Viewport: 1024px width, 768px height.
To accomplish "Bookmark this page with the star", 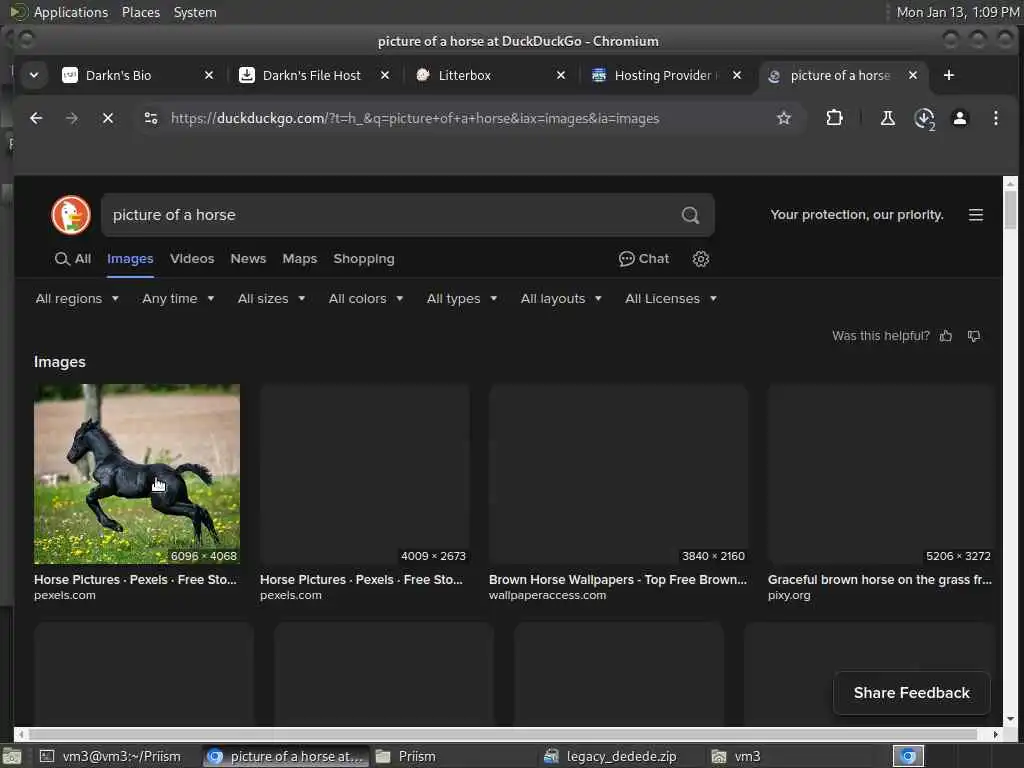I will (x=784, y=118).
